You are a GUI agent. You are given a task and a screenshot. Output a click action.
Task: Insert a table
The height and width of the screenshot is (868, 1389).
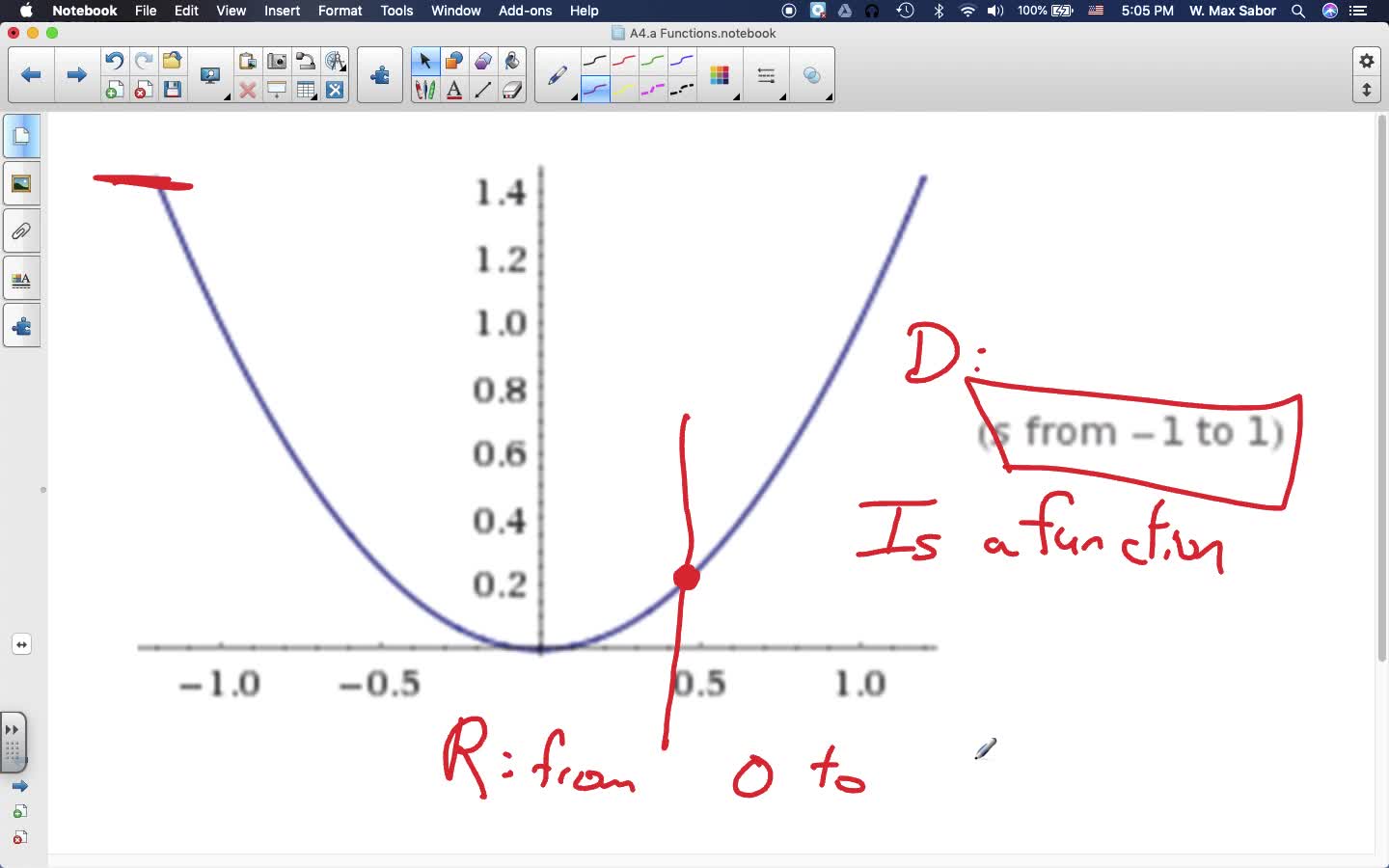(x=306, y=90)
